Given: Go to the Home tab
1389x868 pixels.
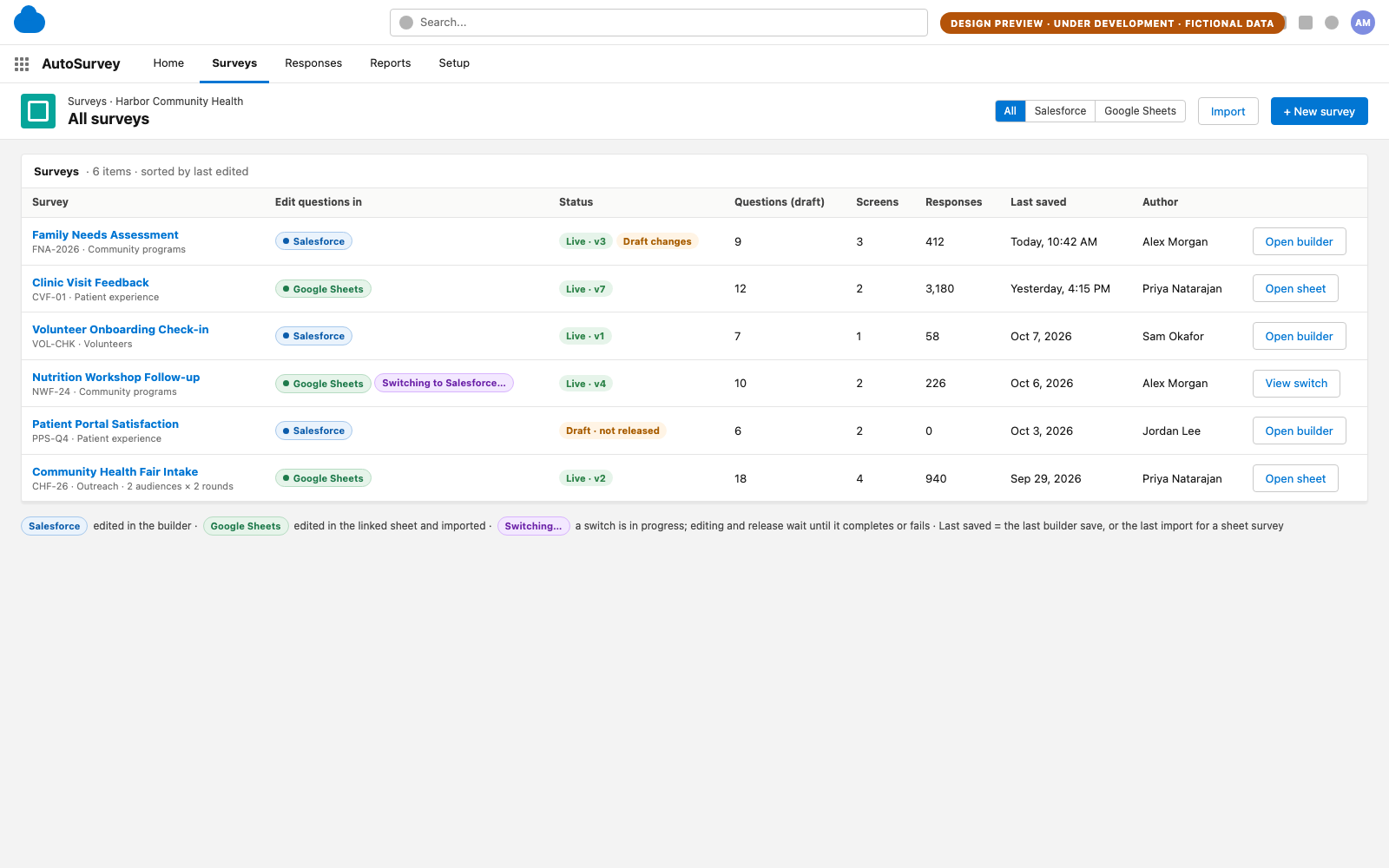Looking at the screenshot, I should (168, 63).
